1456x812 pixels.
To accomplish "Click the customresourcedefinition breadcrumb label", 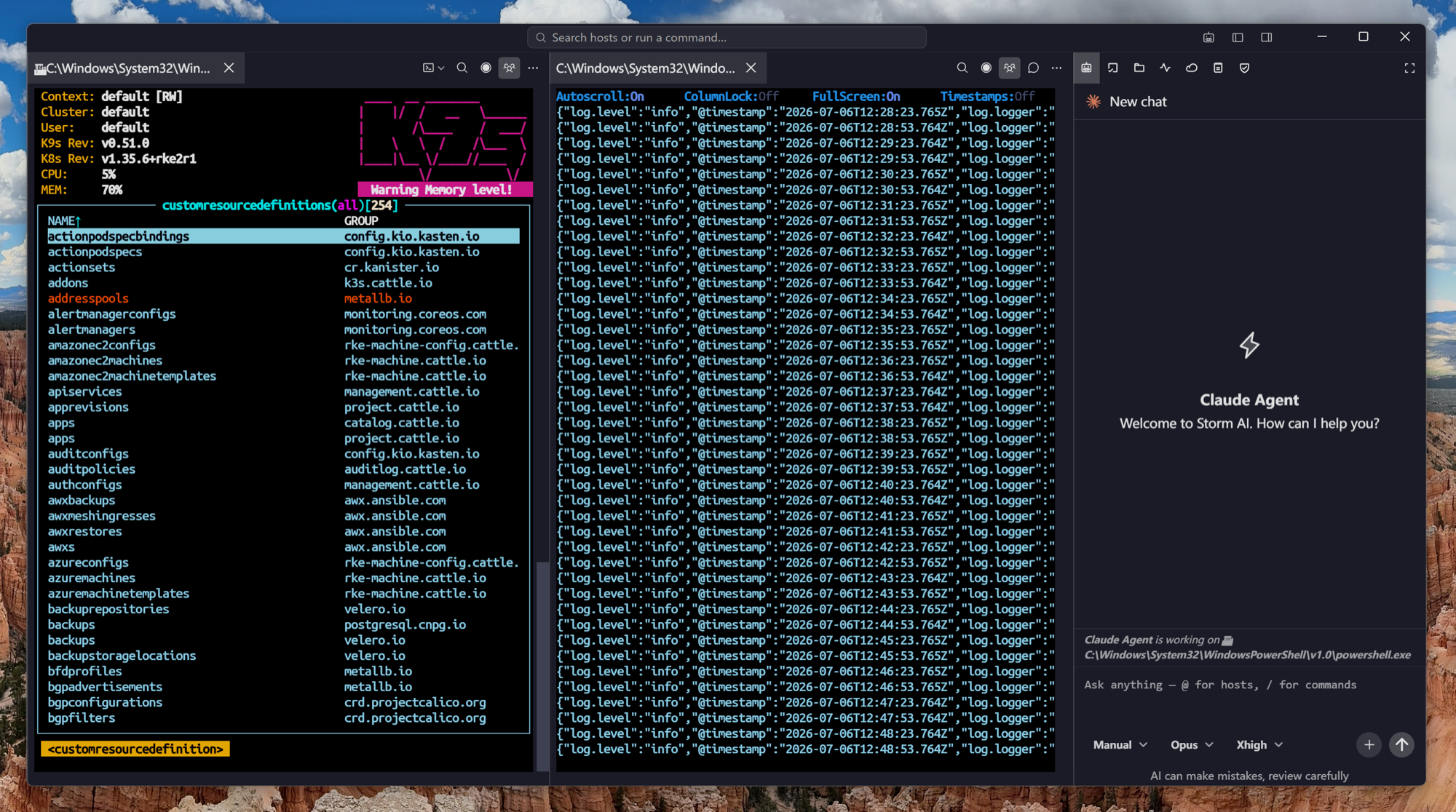I will click(135, 749).
